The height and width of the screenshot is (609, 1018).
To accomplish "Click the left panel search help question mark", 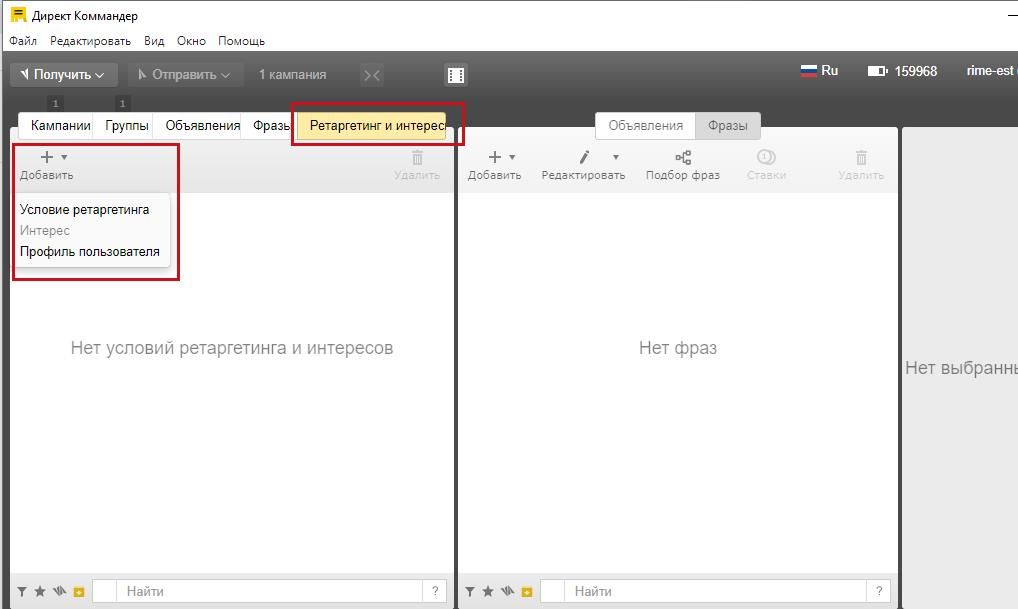I will point(435,591).
